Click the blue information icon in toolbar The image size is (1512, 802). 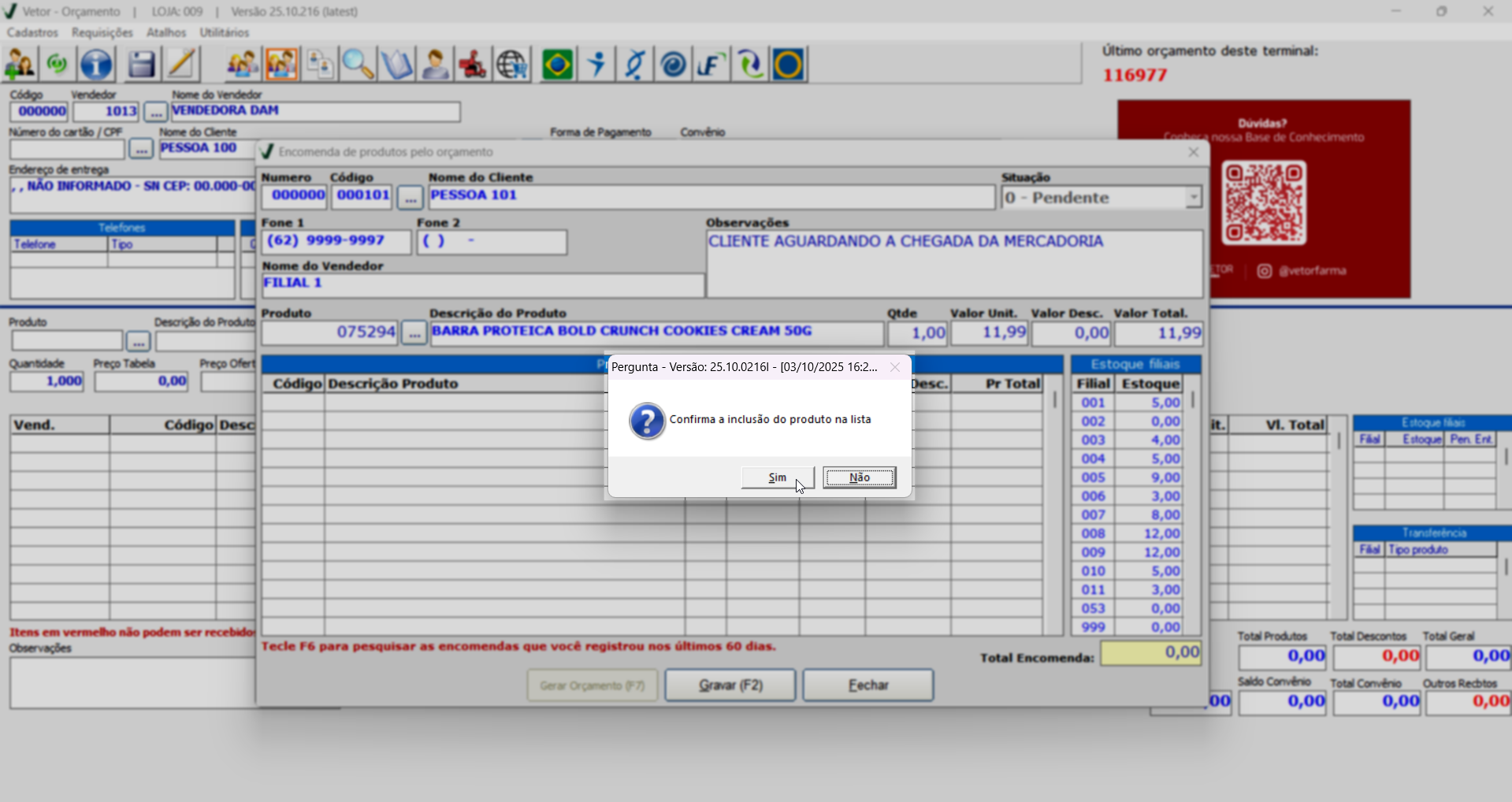click(x=96, y=65)
